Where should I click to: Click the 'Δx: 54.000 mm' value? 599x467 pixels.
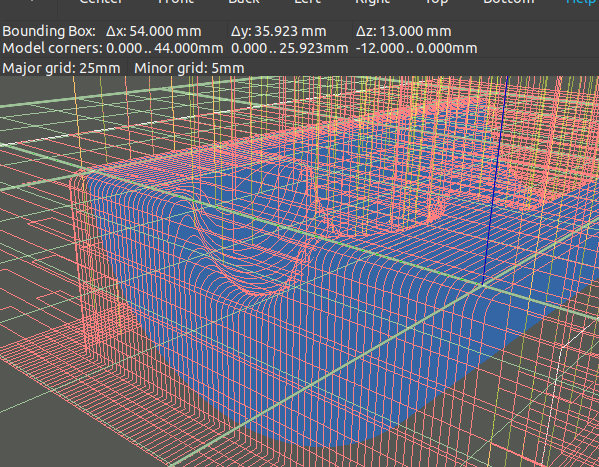[x=154, y=31]
